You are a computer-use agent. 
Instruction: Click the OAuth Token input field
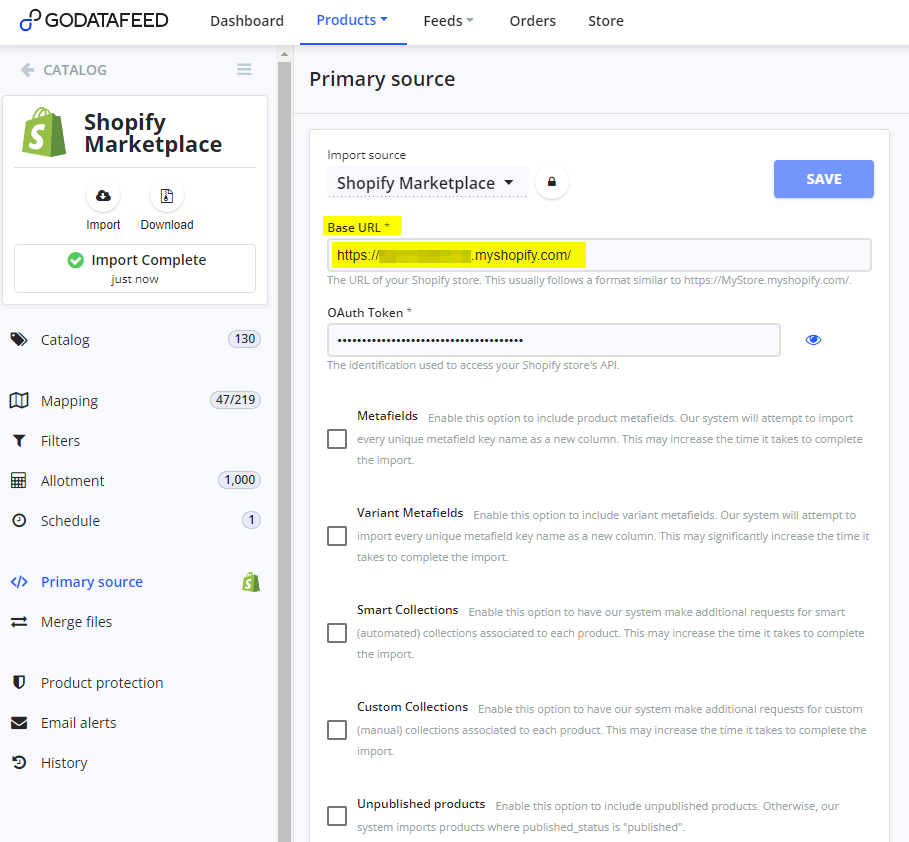pos(554,340)
